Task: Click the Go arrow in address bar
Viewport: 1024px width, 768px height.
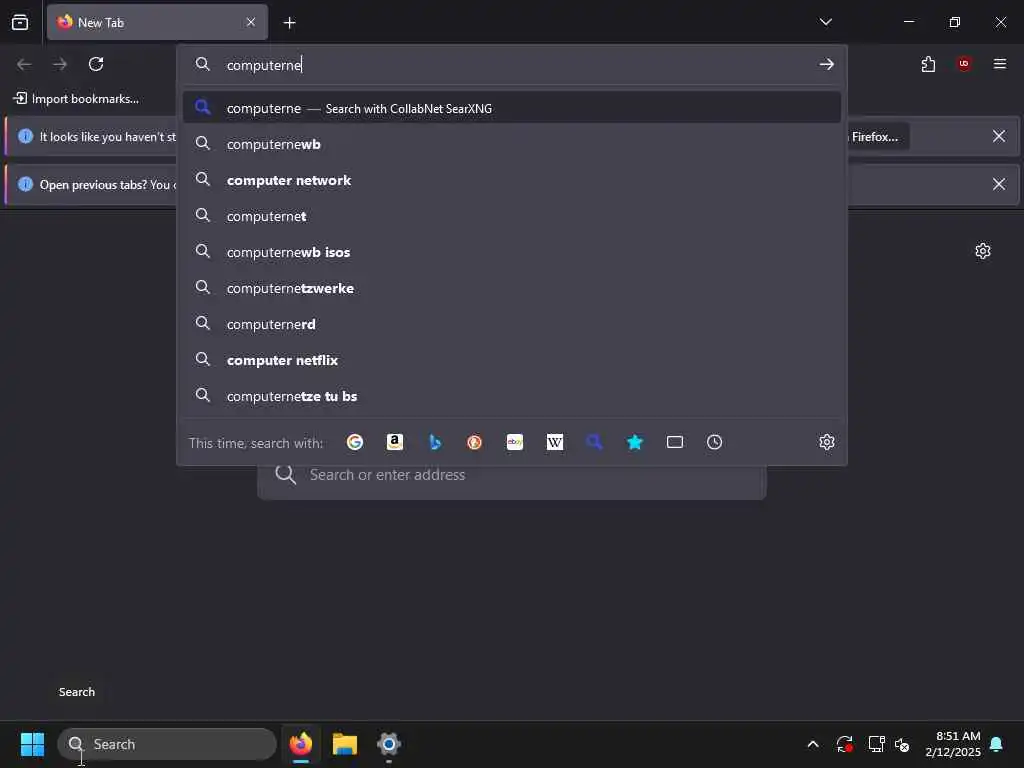Action: pyautogui.click(x=827, y=64)
